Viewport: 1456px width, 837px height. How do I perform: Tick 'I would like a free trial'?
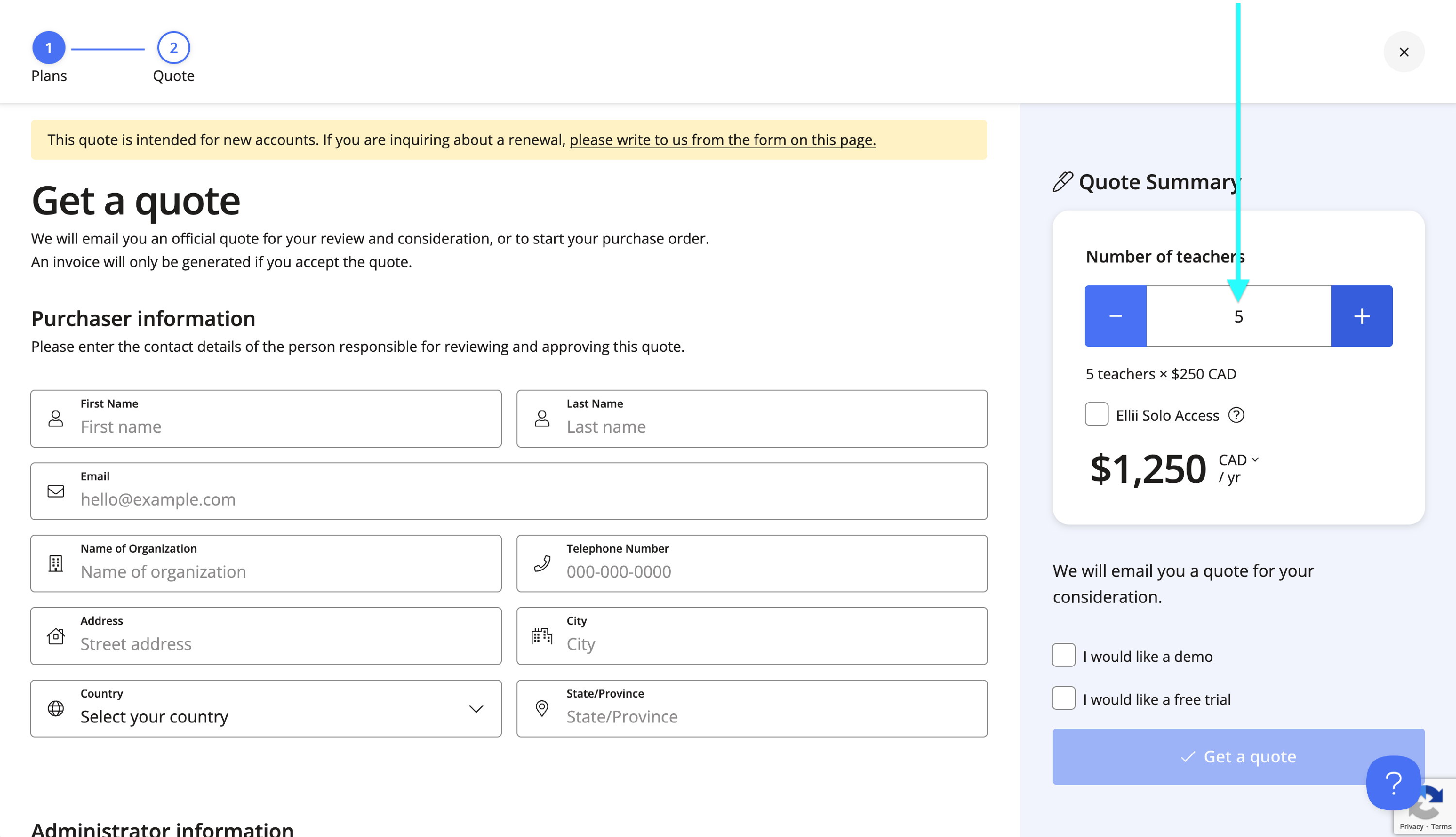pyautogui.click(x=1063, y=698)
